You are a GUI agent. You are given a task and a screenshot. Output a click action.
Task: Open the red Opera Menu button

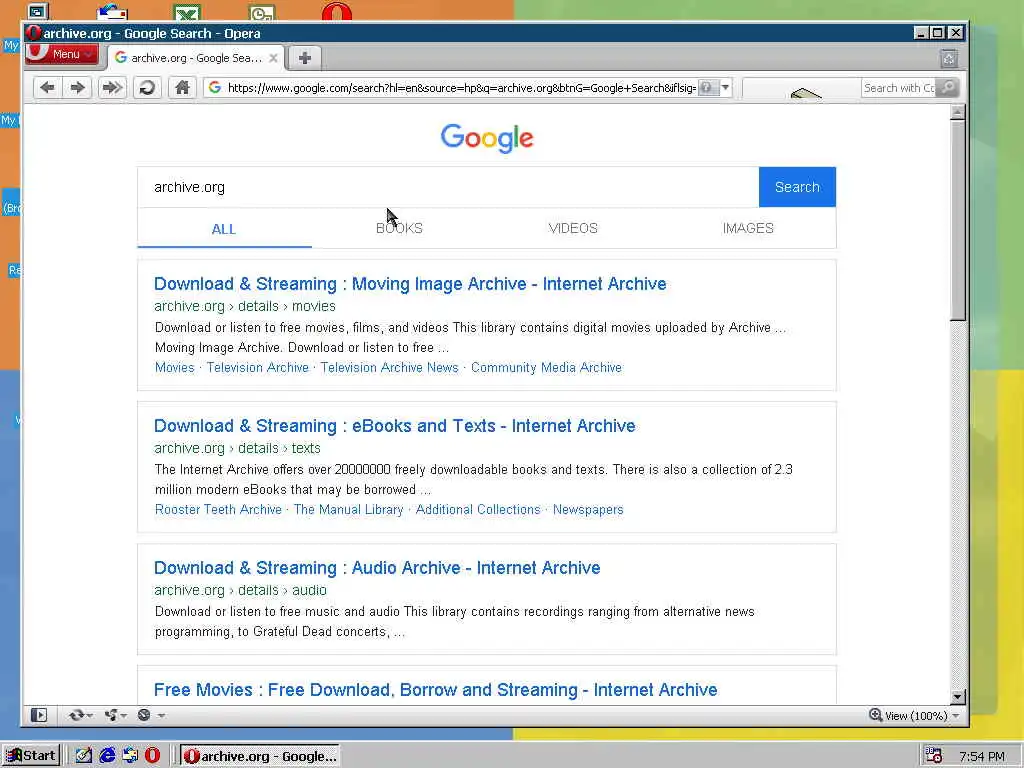point(61,54)
